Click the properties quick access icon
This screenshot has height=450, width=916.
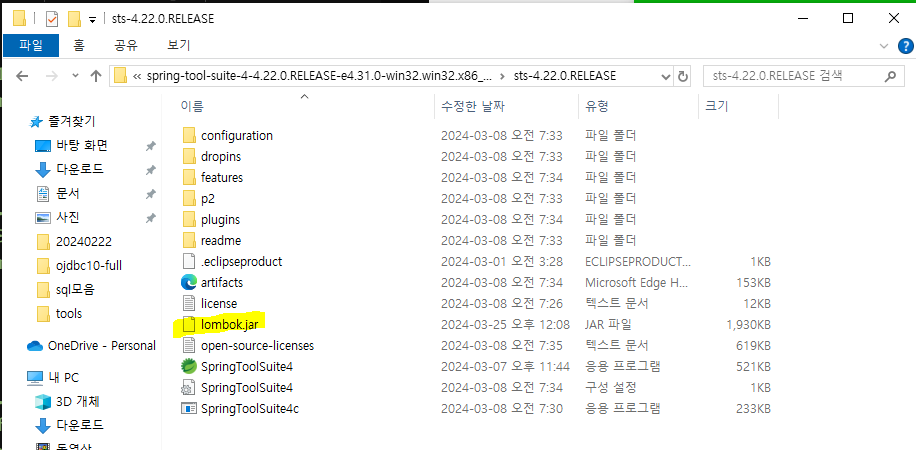pos(52,19)
